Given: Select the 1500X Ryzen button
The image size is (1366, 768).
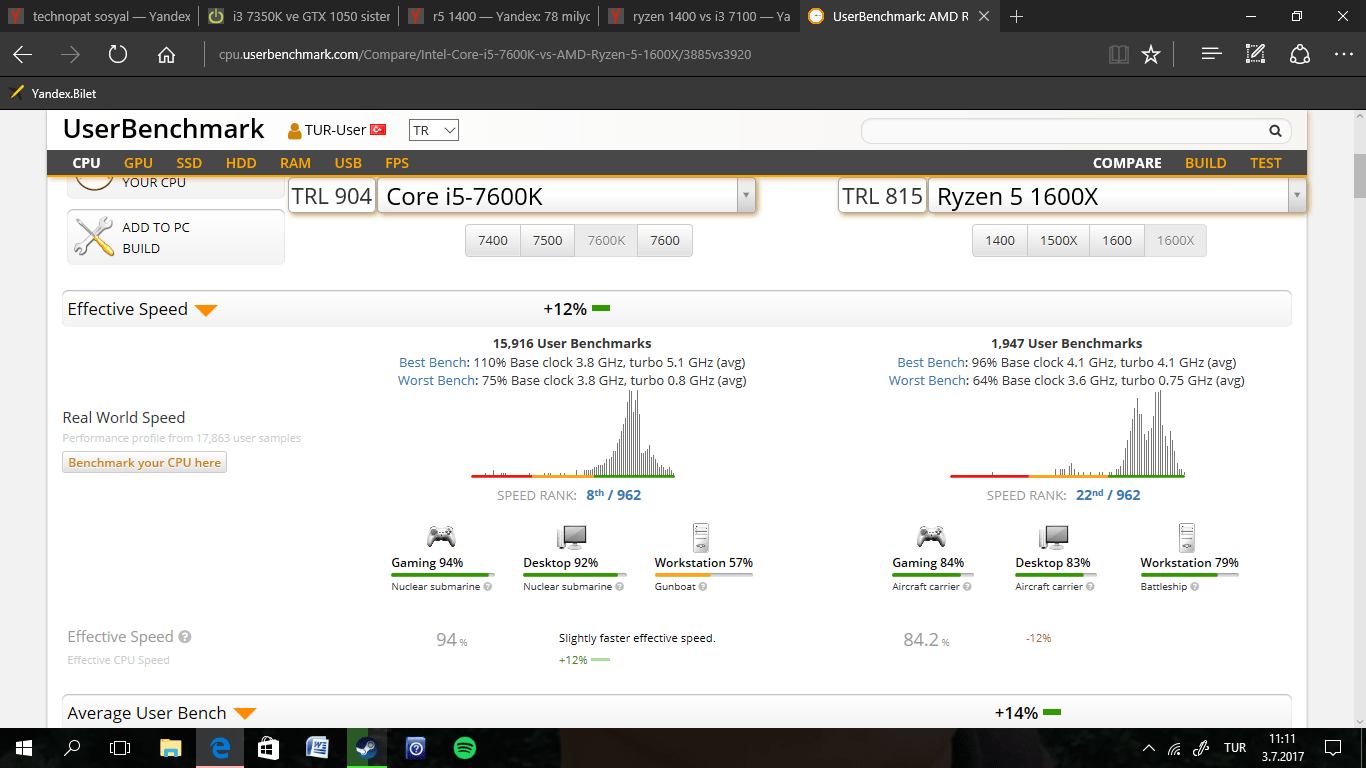Looking at the screenshot, I should click(1058, 240).
